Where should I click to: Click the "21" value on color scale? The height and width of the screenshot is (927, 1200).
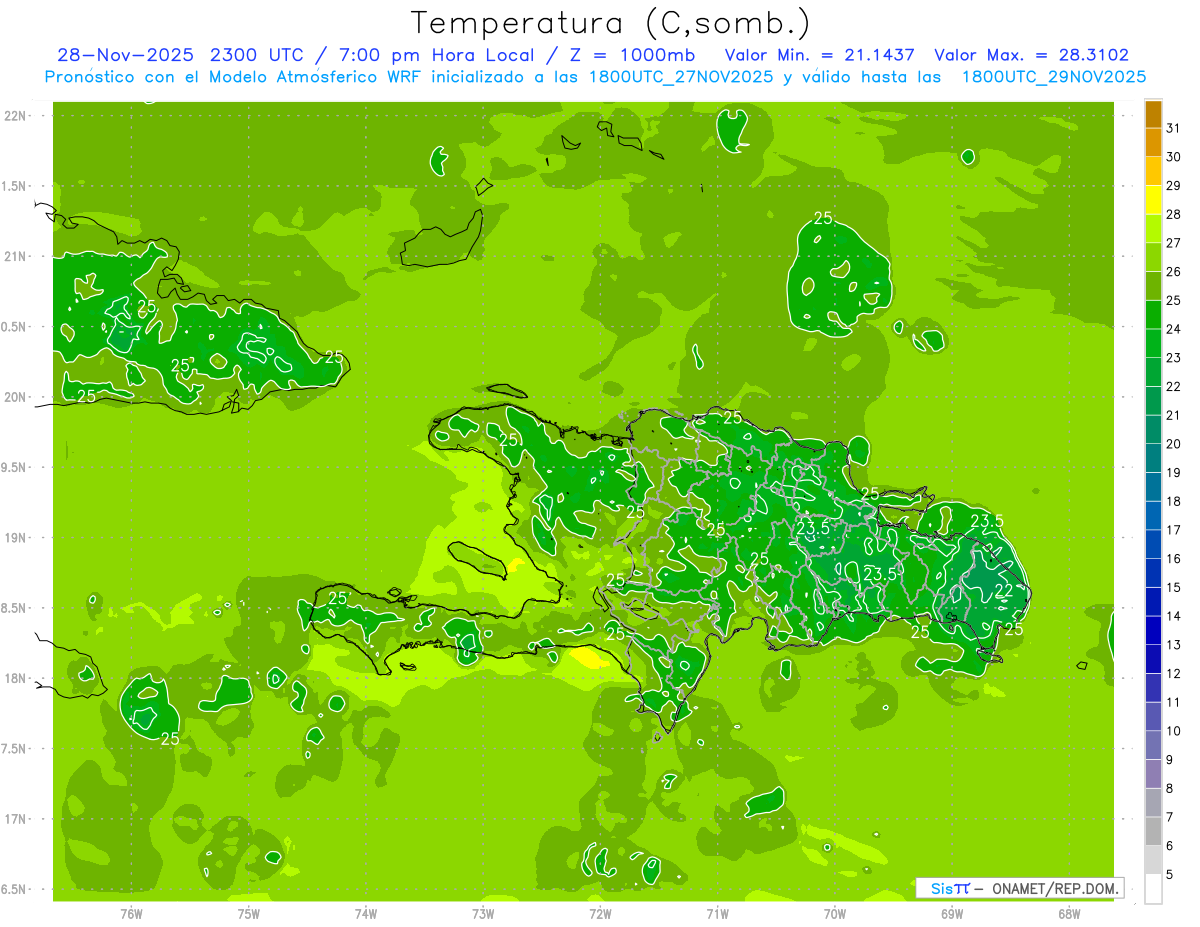[x=1174, y=415]
